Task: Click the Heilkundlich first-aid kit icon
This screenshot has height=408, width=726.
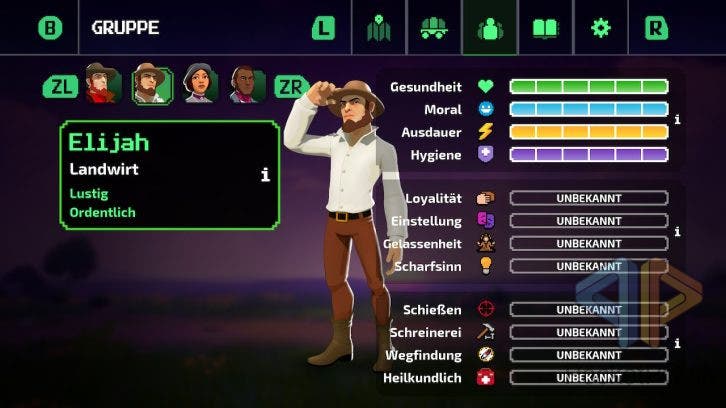Action: pos(486,377)
